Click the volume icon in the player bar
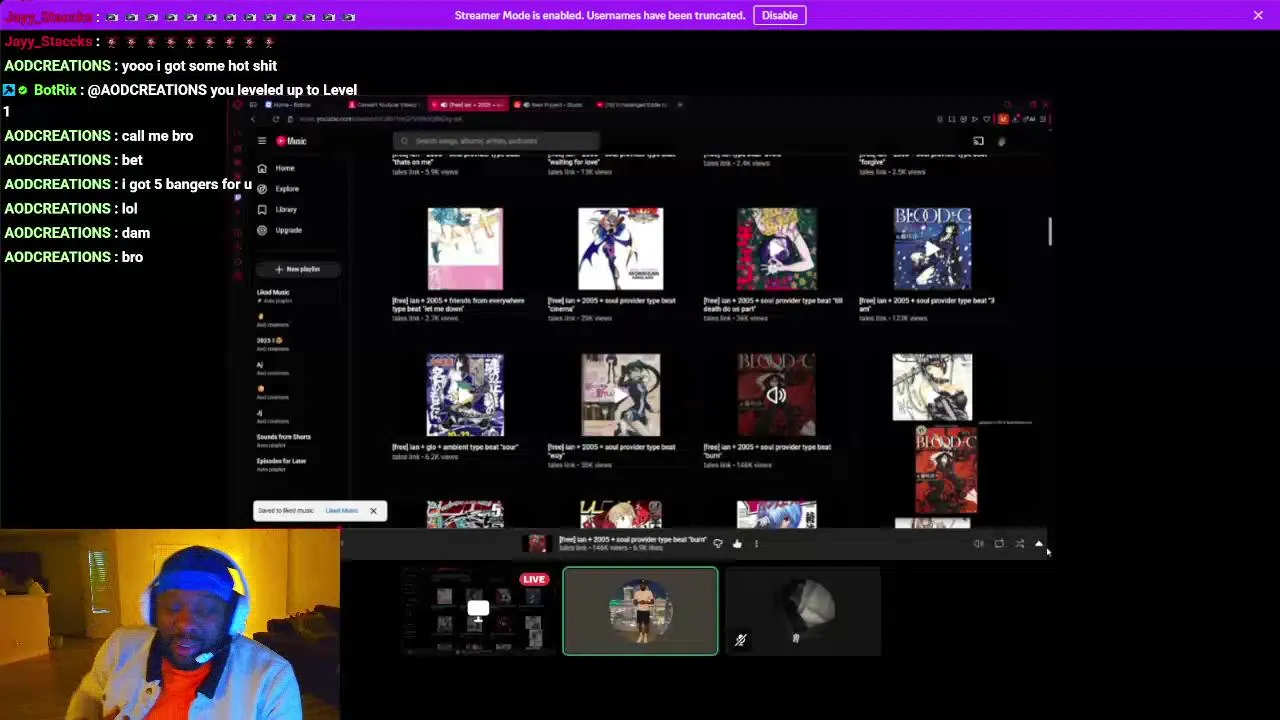 (978, 544)
